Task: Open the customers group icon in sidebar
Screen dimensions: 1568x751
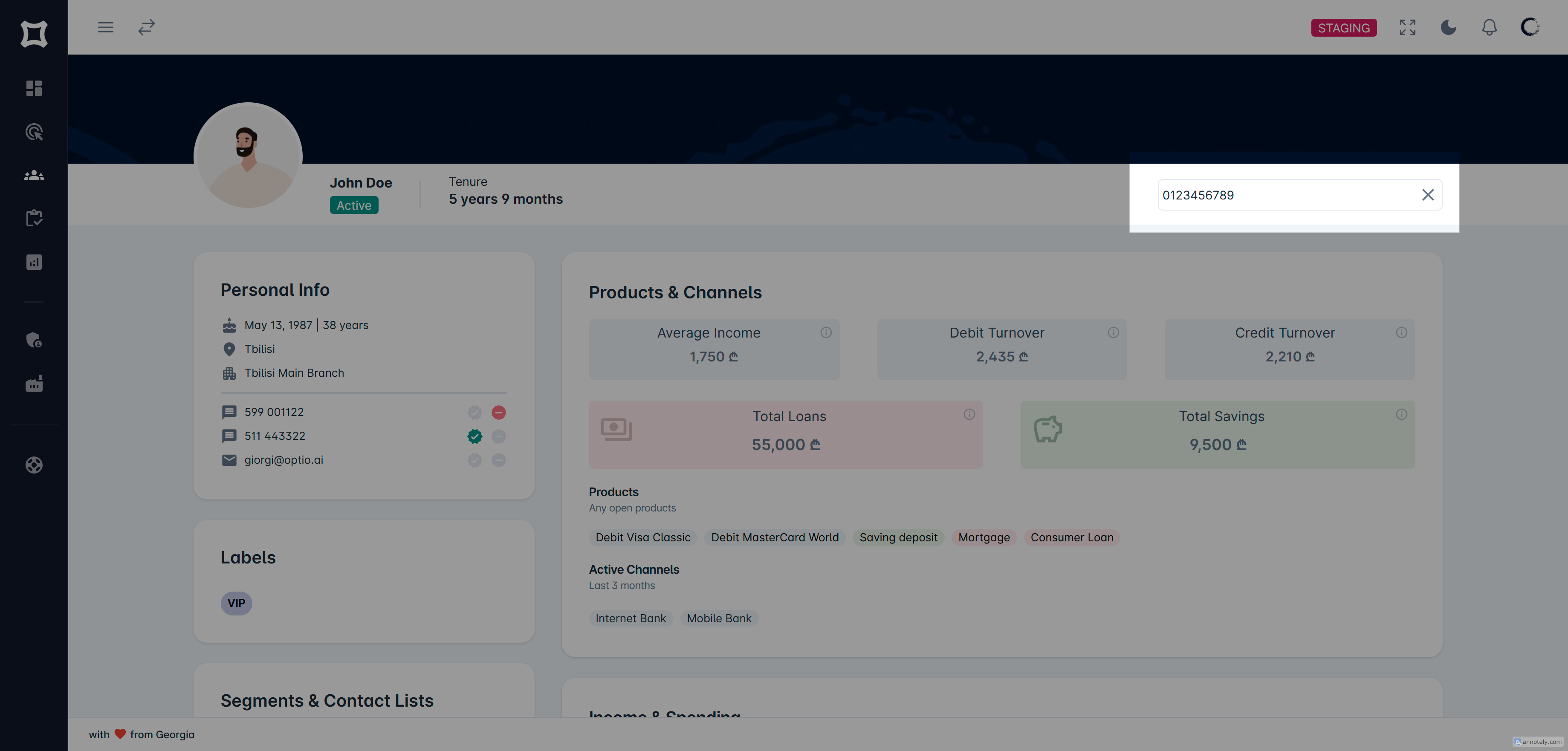Action: (34, 176)
